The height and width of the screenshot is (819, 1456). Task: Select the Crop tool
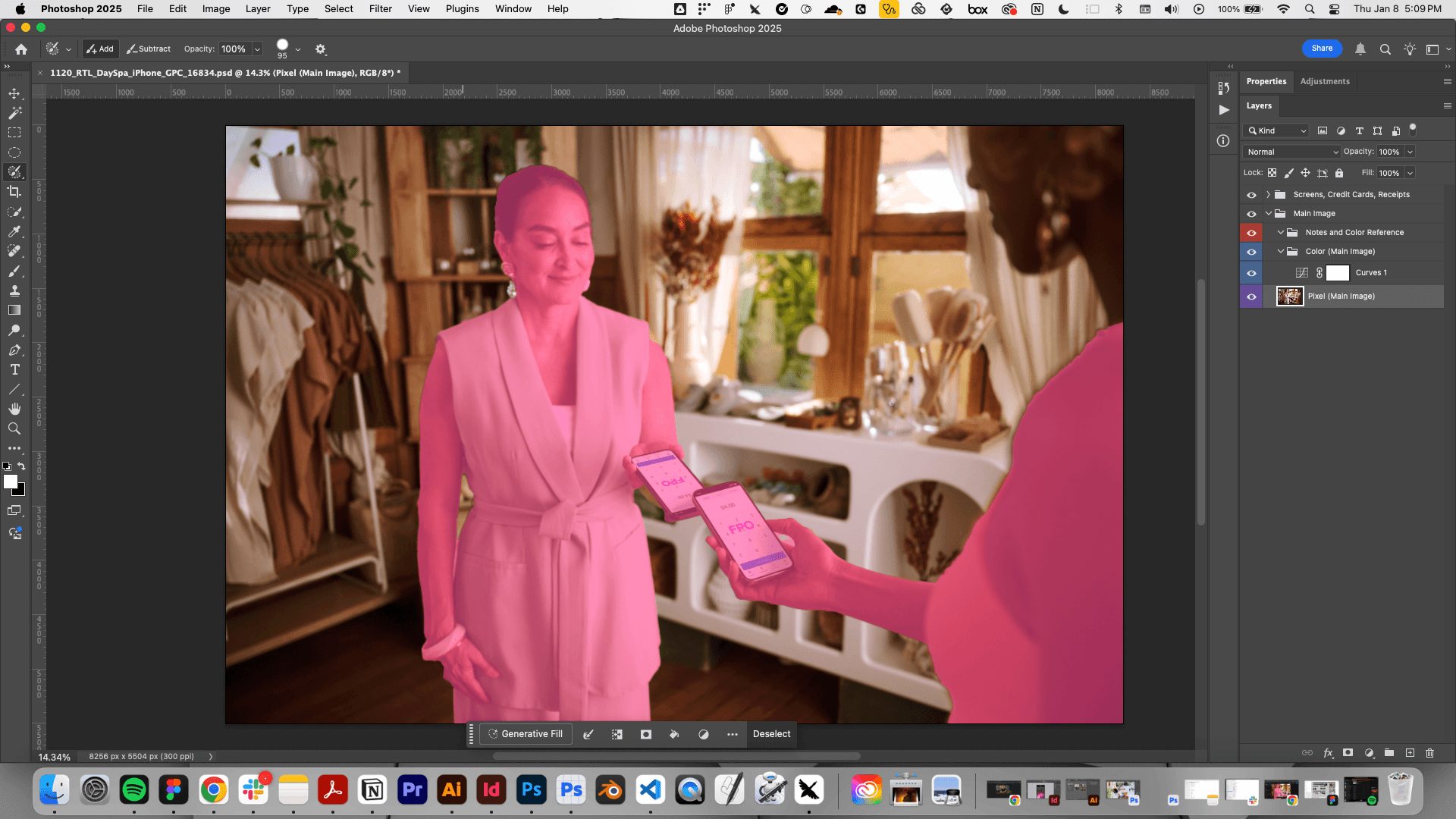(x=14, y=192)
